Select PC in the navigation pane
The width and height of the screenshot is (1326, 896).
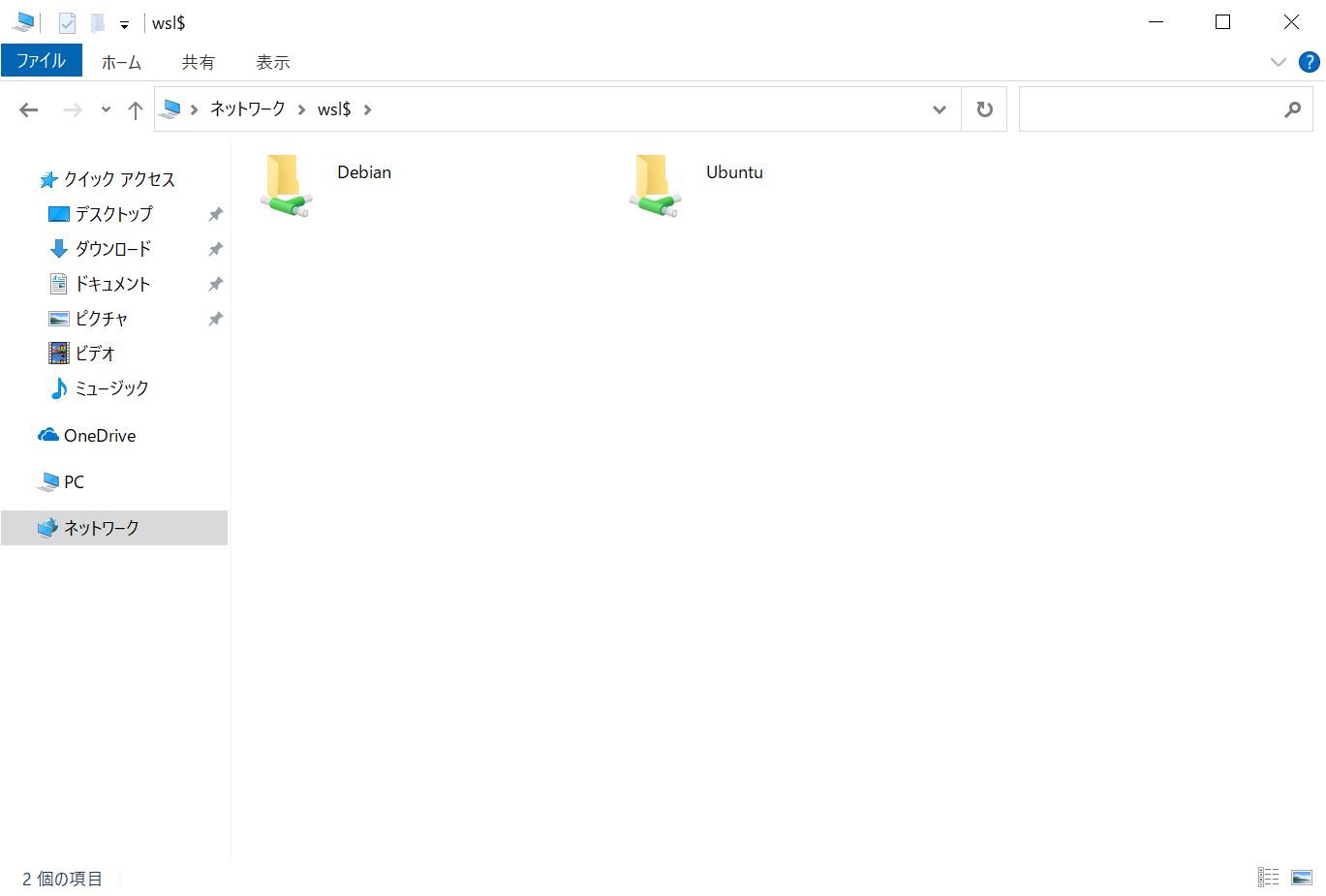click(74, 481)
